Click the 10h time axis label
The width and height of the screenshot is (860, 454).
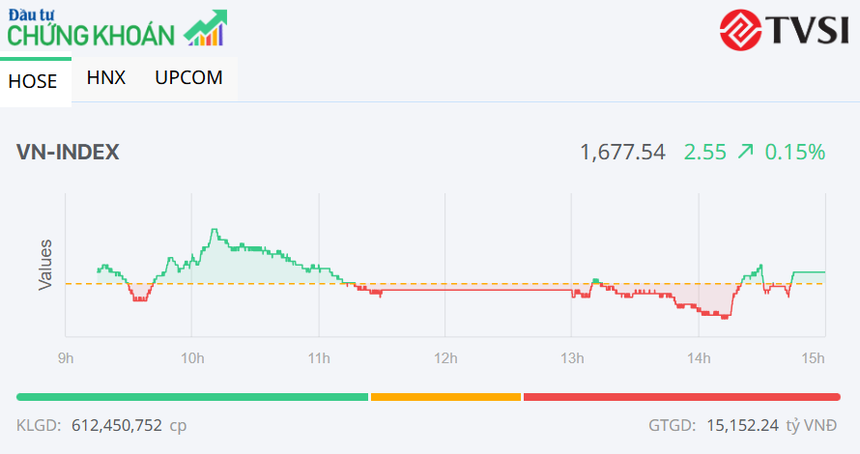(x=192, y=358)
